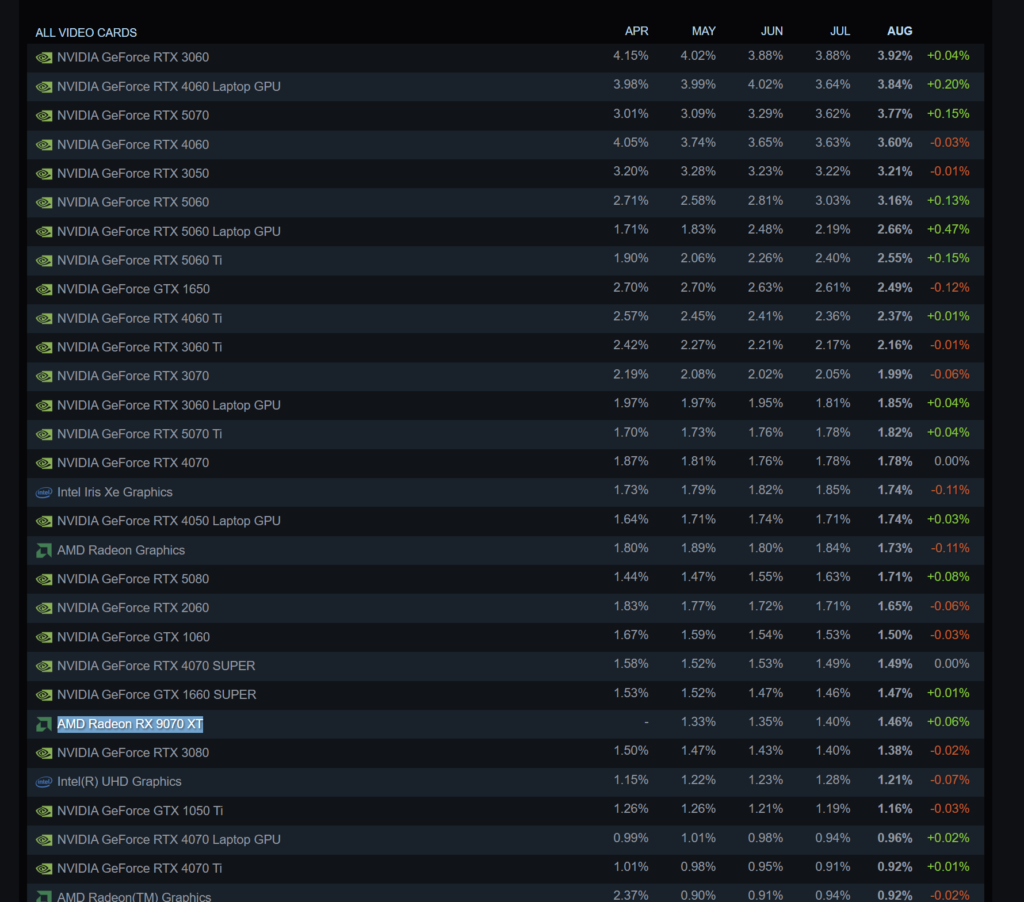
Task: Click the Intel(R) UHD Graphics name
Action: [x=120, y=782]
